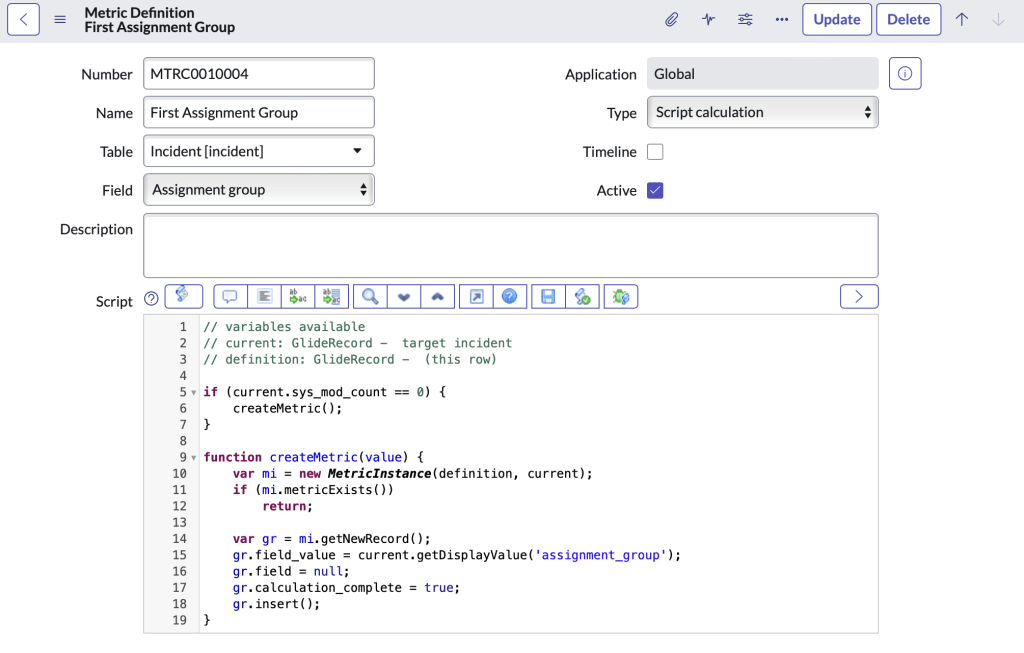Open the activity stream pulse icon
Image resolution: width=1024 pixels, height=653 pixels.
click(x=709, y=20)
